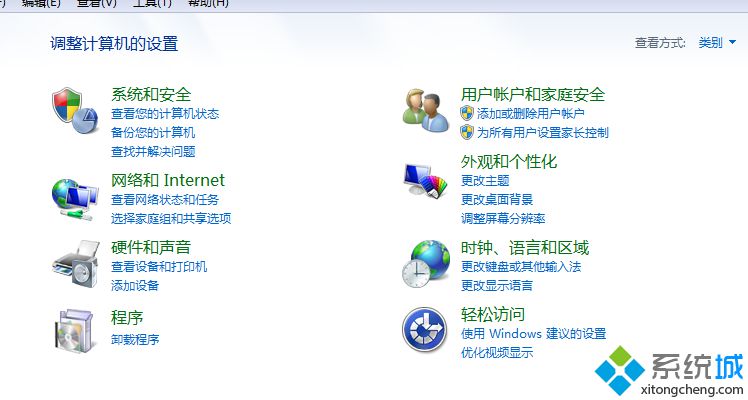Click the Programs disc box icon
Screen dimensions: 748x400
click(x=74, y=331)
